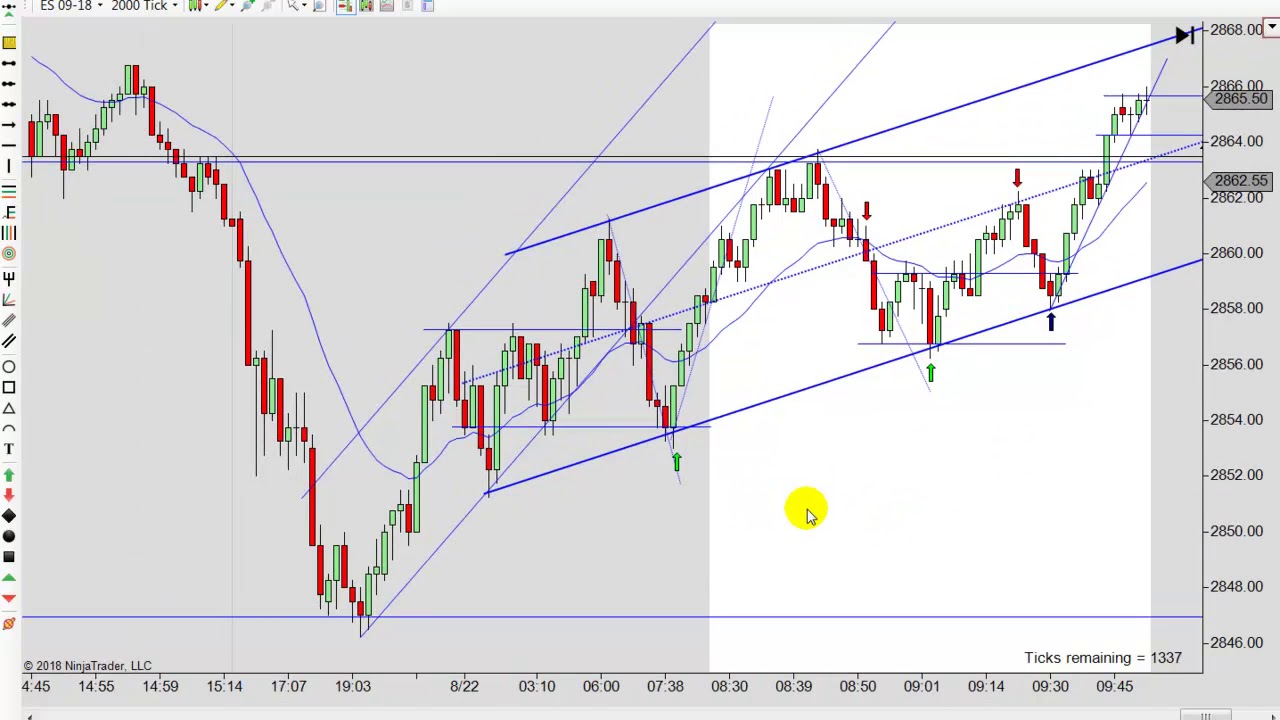Select the Triangle drawing tool

(x=9, y=408)
